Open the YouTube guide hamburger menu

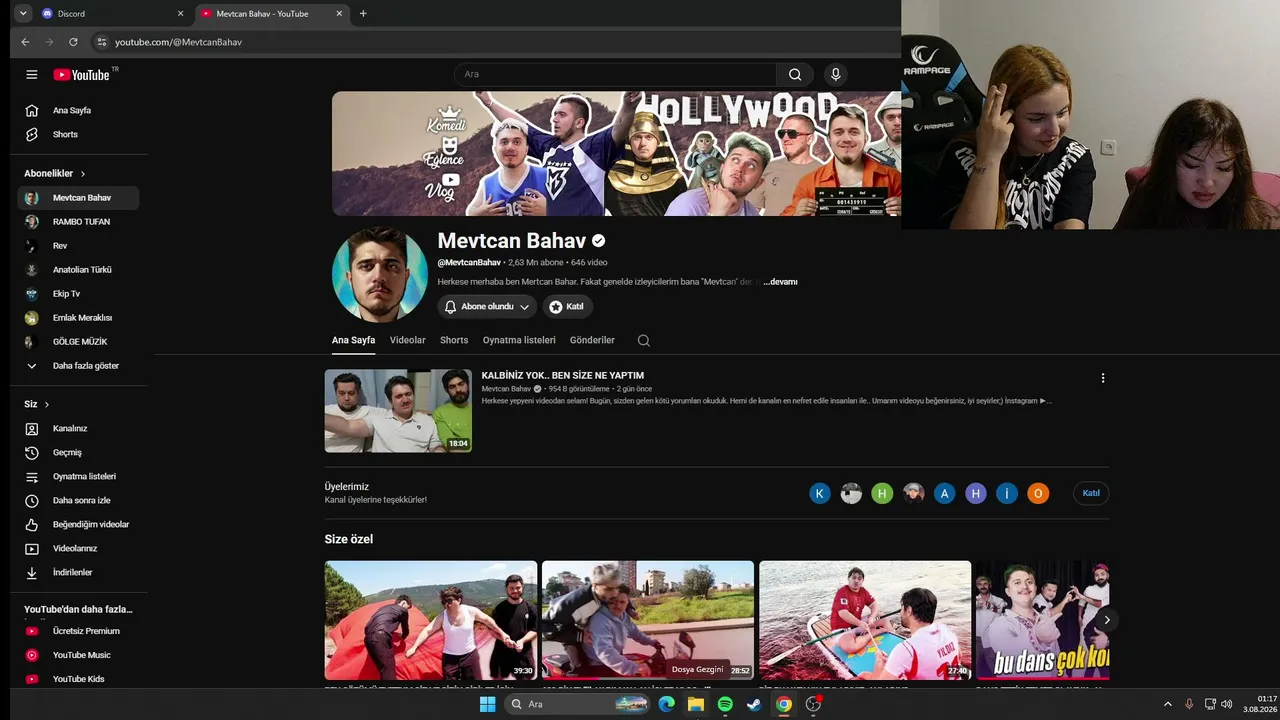pos(32,75)
